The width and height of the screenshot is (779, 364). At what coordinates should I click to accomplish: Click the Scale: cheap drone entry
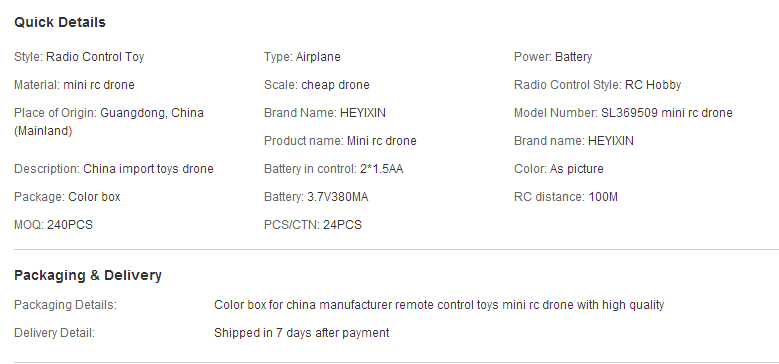(316, 85)
